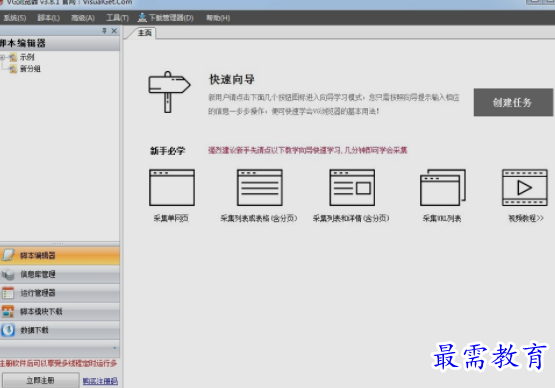The height and width of the screenshot is (388, 555).
Task: Follow the 购买注册码 link
Action: (100, 381)
